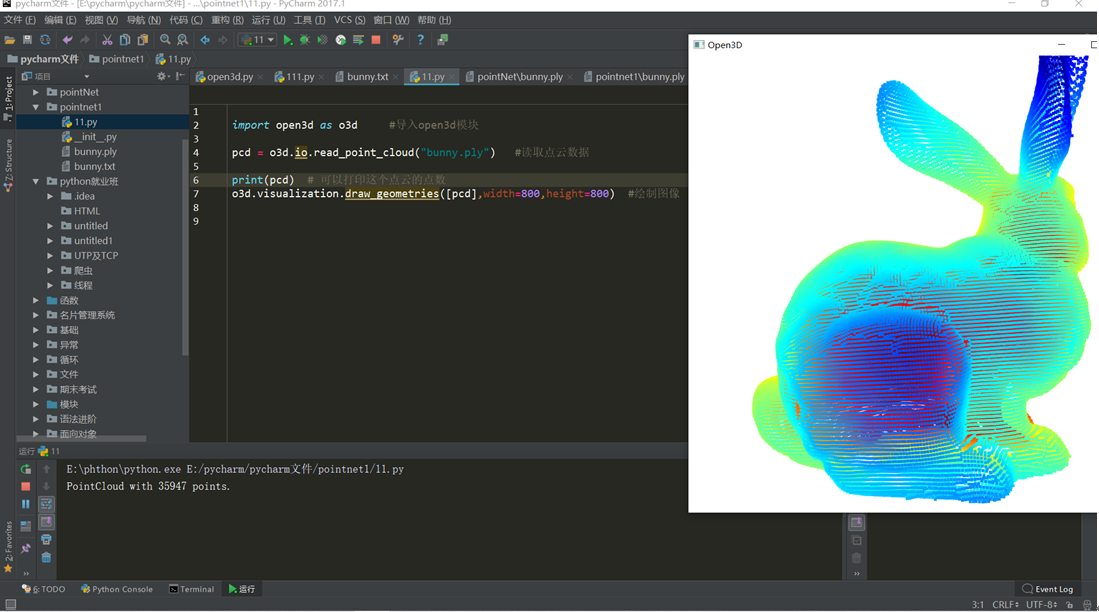Click the Pause Output icon in Run panel
Screen dimensions: 1099x612
(x=26, y=504)
